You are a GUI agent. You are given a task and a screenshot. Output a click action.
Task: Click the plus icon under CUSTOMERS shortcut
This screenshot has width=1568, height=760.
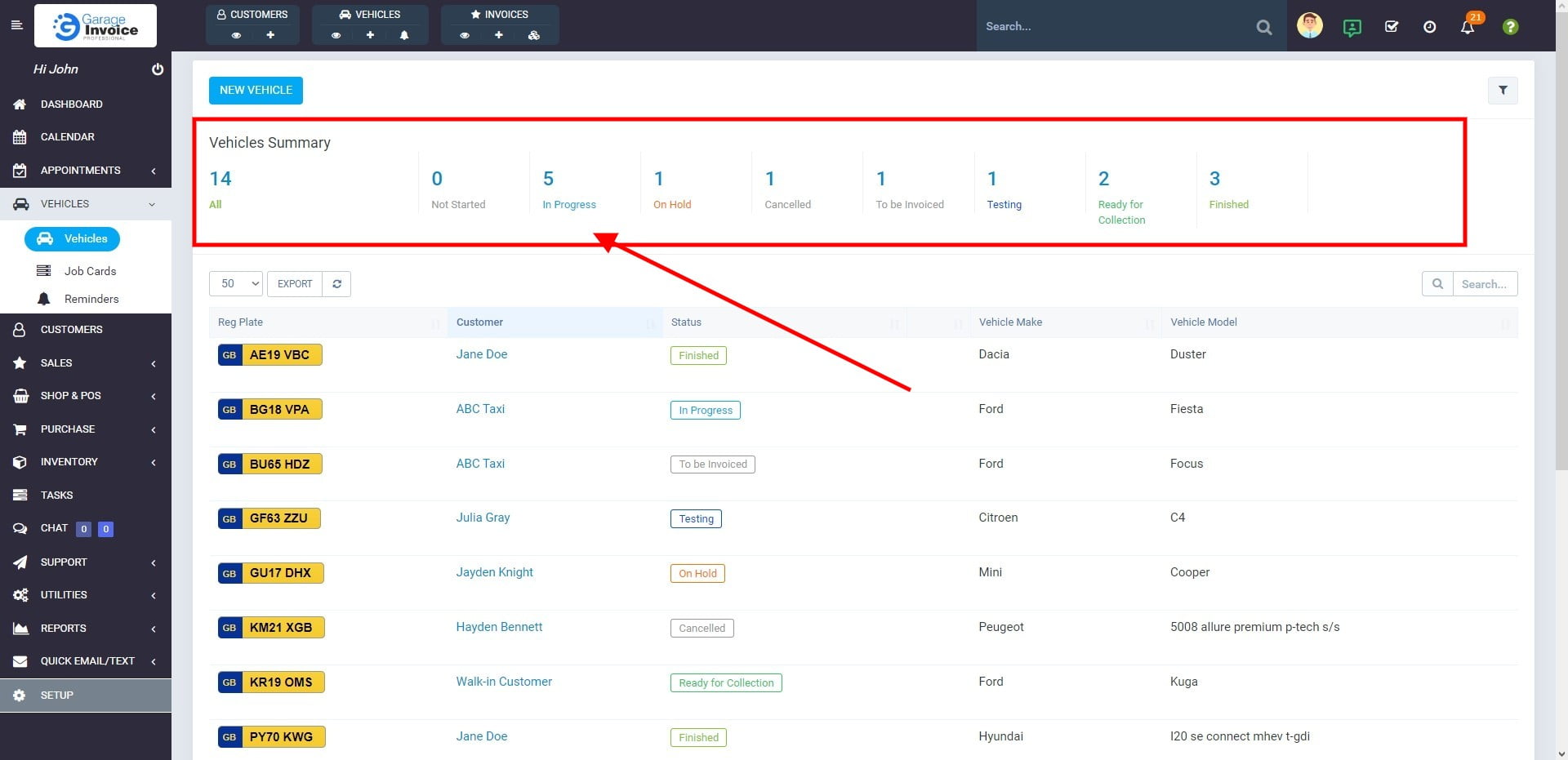pos(270,35)
